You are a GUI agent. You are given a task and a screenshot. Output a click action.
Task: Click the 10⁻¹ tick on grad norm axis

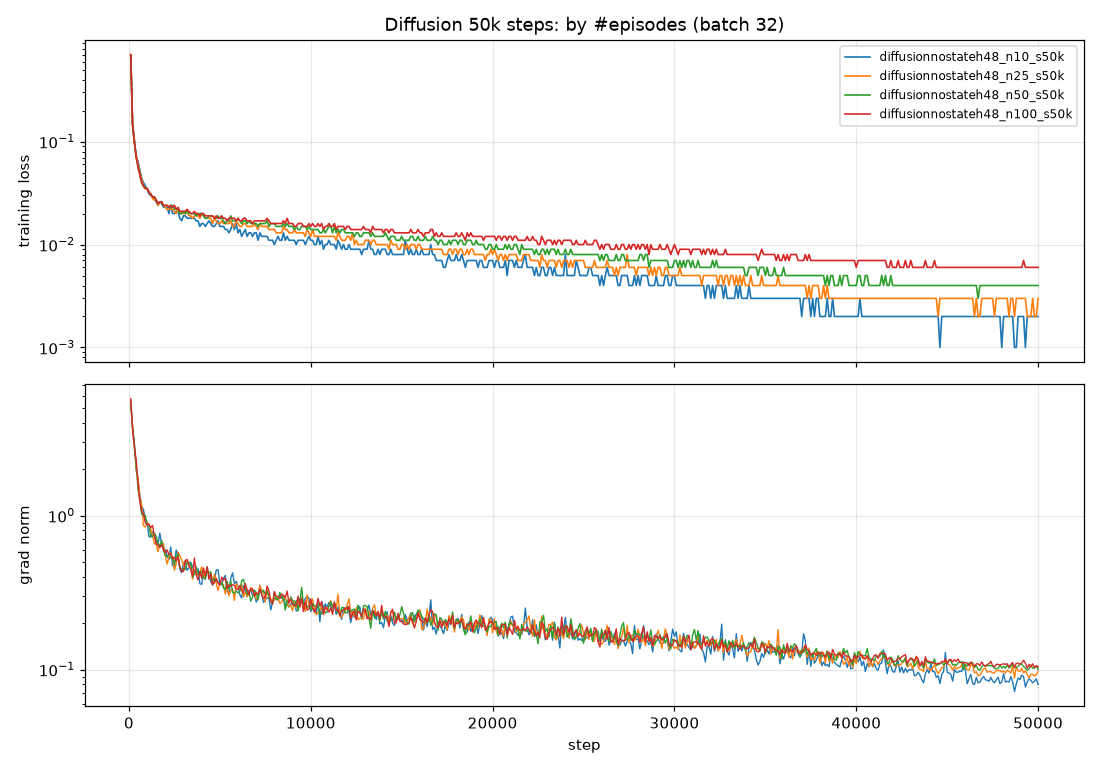(57, 670)
